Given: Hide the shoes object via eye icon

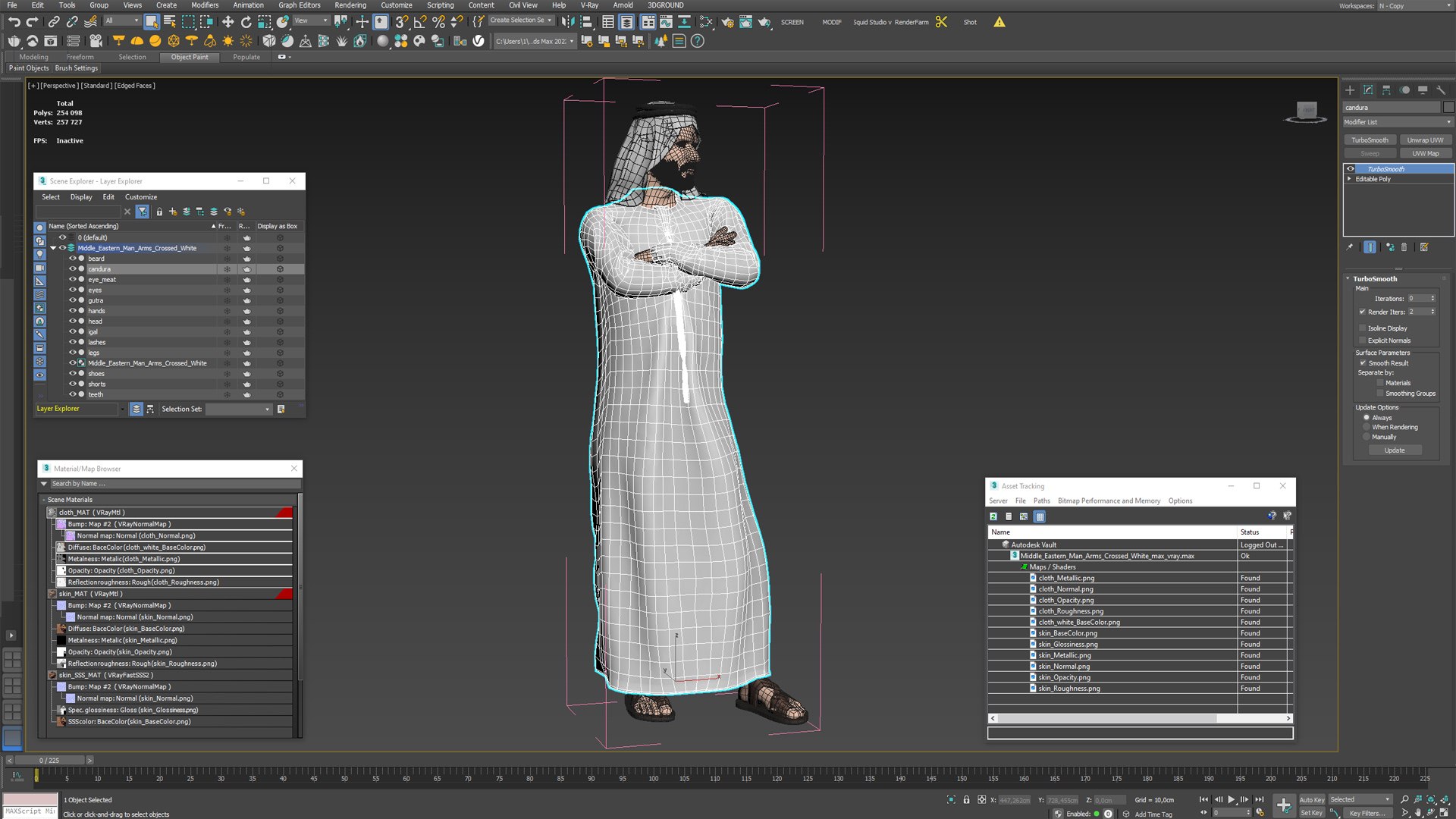Looking at the screenshot, I should [x=73, y=374].
